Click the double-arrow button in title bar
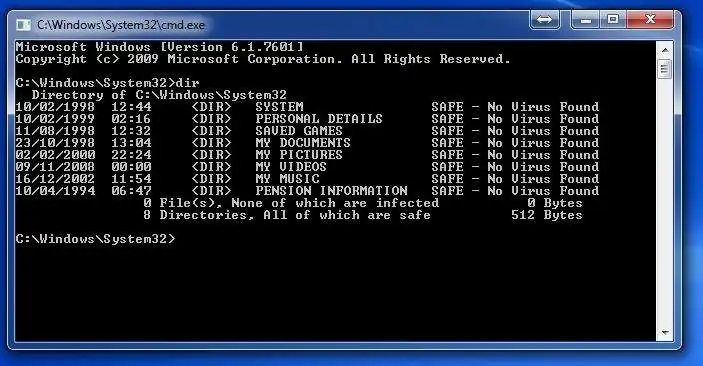This screenshot has width=703, height=366. pyautogui.click(x=544, y=20)
